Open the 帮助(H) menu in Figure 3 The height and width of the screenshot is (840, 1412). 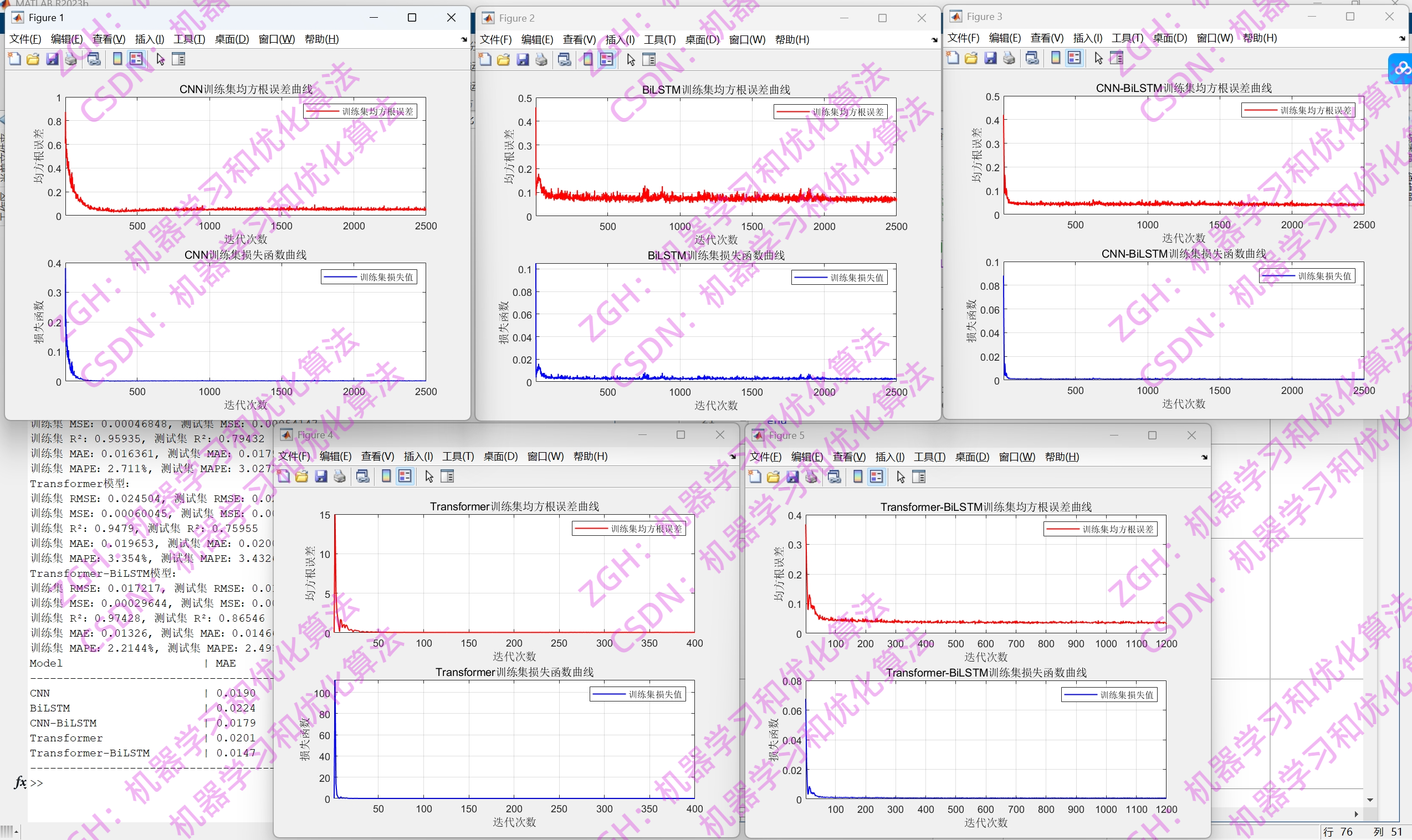(1260, 38)
